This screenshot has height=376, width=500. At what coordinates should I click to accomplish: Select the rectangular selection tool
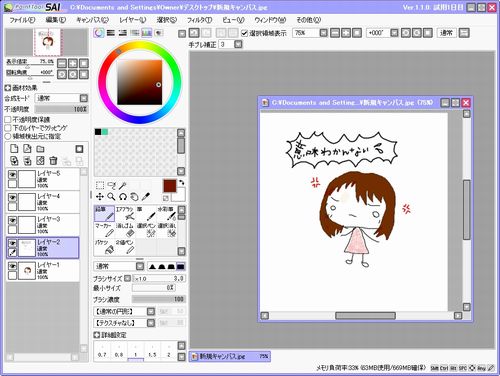click(x=100, y=185)
